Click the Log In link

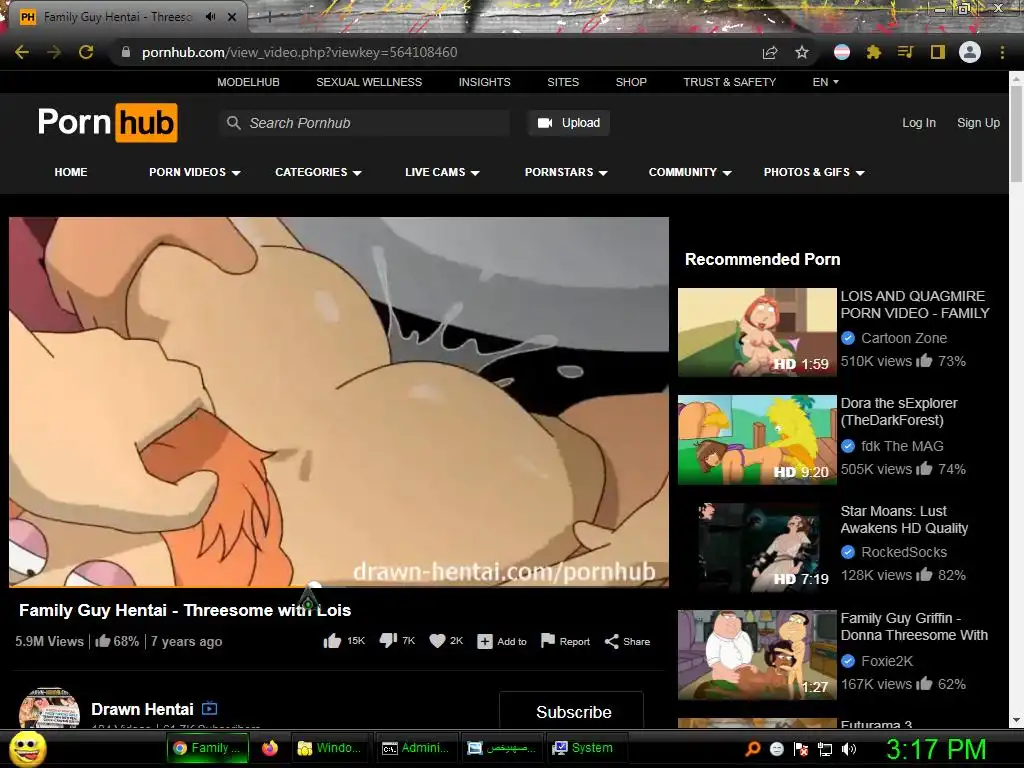point(919,123)
